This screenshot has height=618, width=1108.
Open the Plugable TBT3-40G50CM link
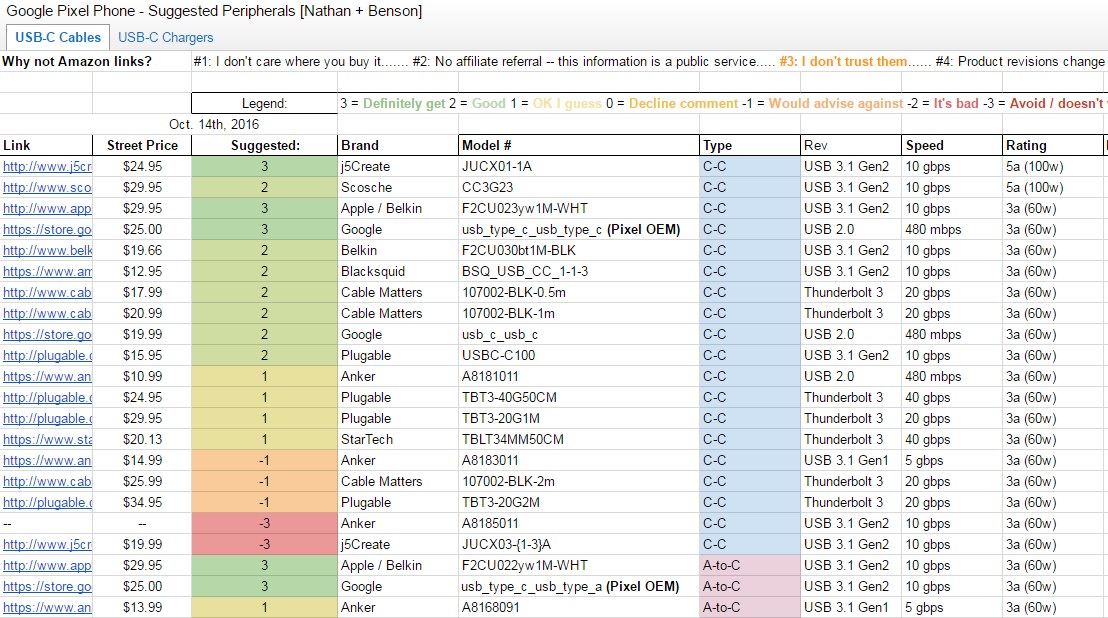(x=47, y=398)
